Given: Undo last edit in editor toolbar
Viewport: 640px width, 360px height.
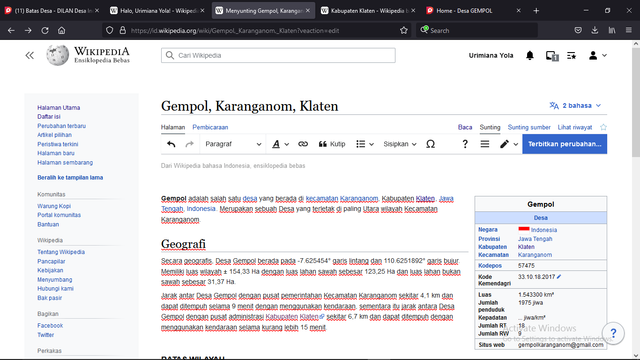Looking at the screenshot, I should pyautogui.click(x=171, y=144).
